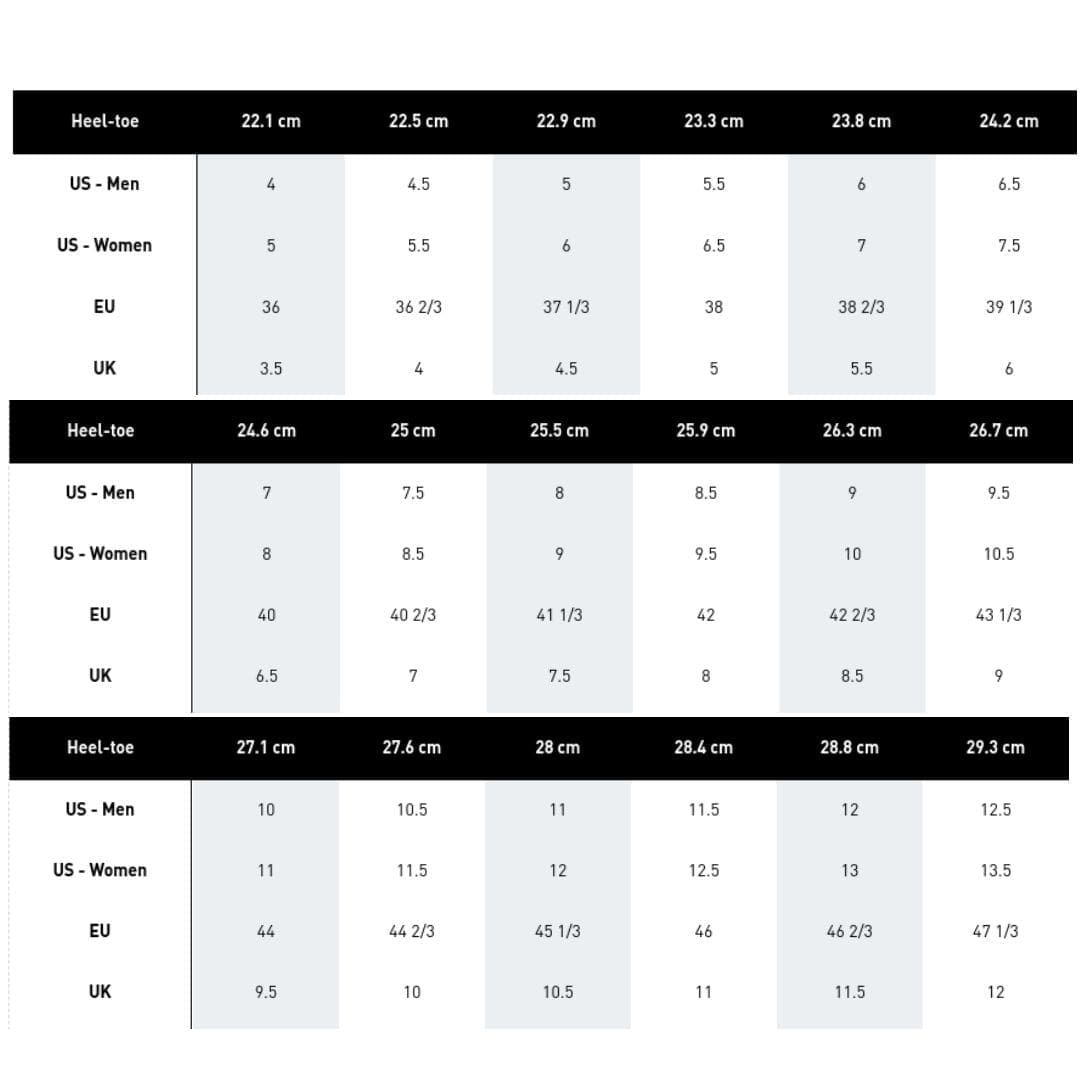The height and width of the screenshot is (1080, 1080).
Task: Select the 23.8 cm column header
Action: click(861, 121)
